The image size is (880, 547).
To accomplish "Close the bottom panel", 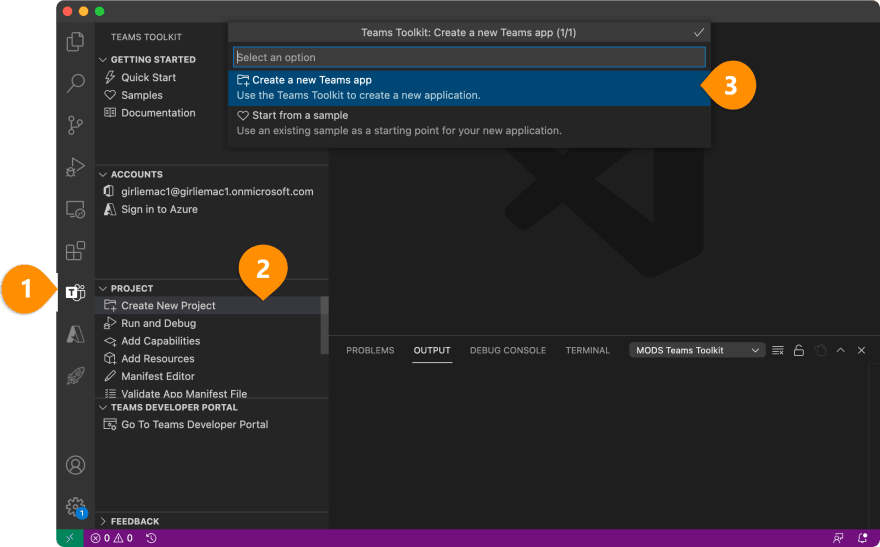I will 861,350.
